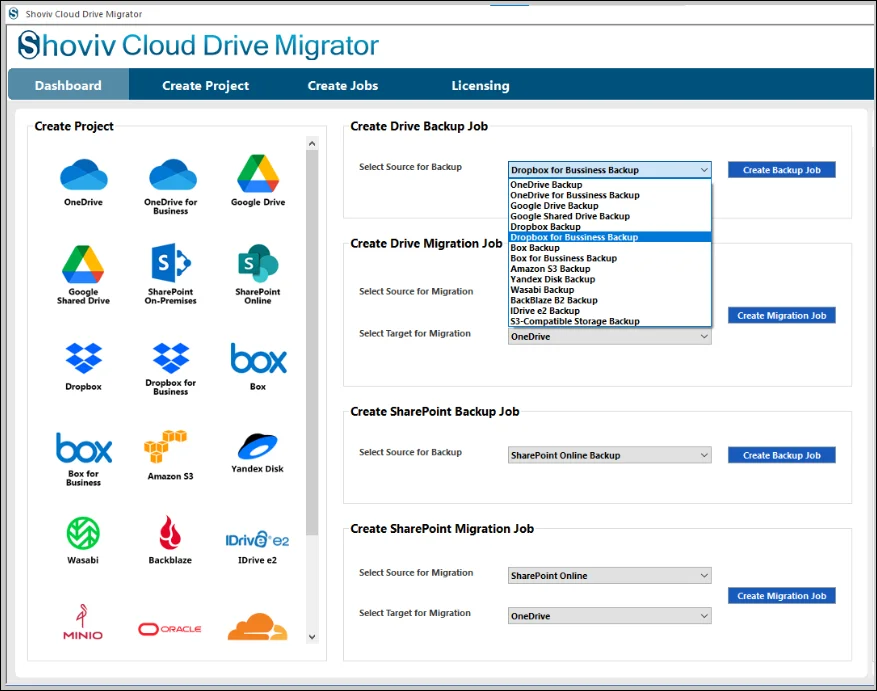Select SharePoint Online project icon

click(258, 263)
